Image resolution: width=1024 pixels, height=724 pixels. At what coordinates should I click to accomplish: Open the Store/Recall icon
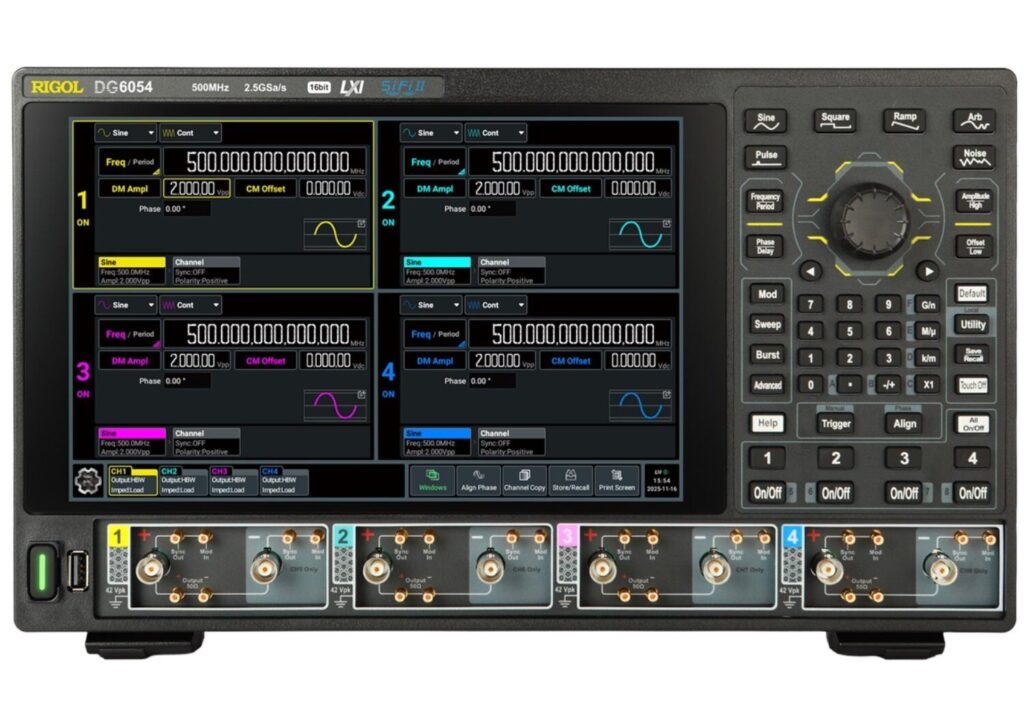click(x=571, y=480)
